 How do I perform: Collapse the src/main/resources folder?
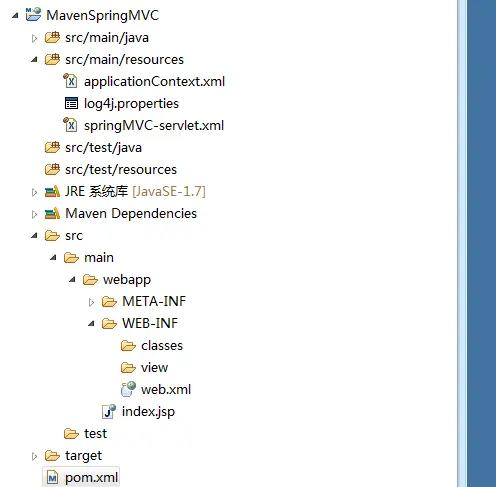(34, 60)
